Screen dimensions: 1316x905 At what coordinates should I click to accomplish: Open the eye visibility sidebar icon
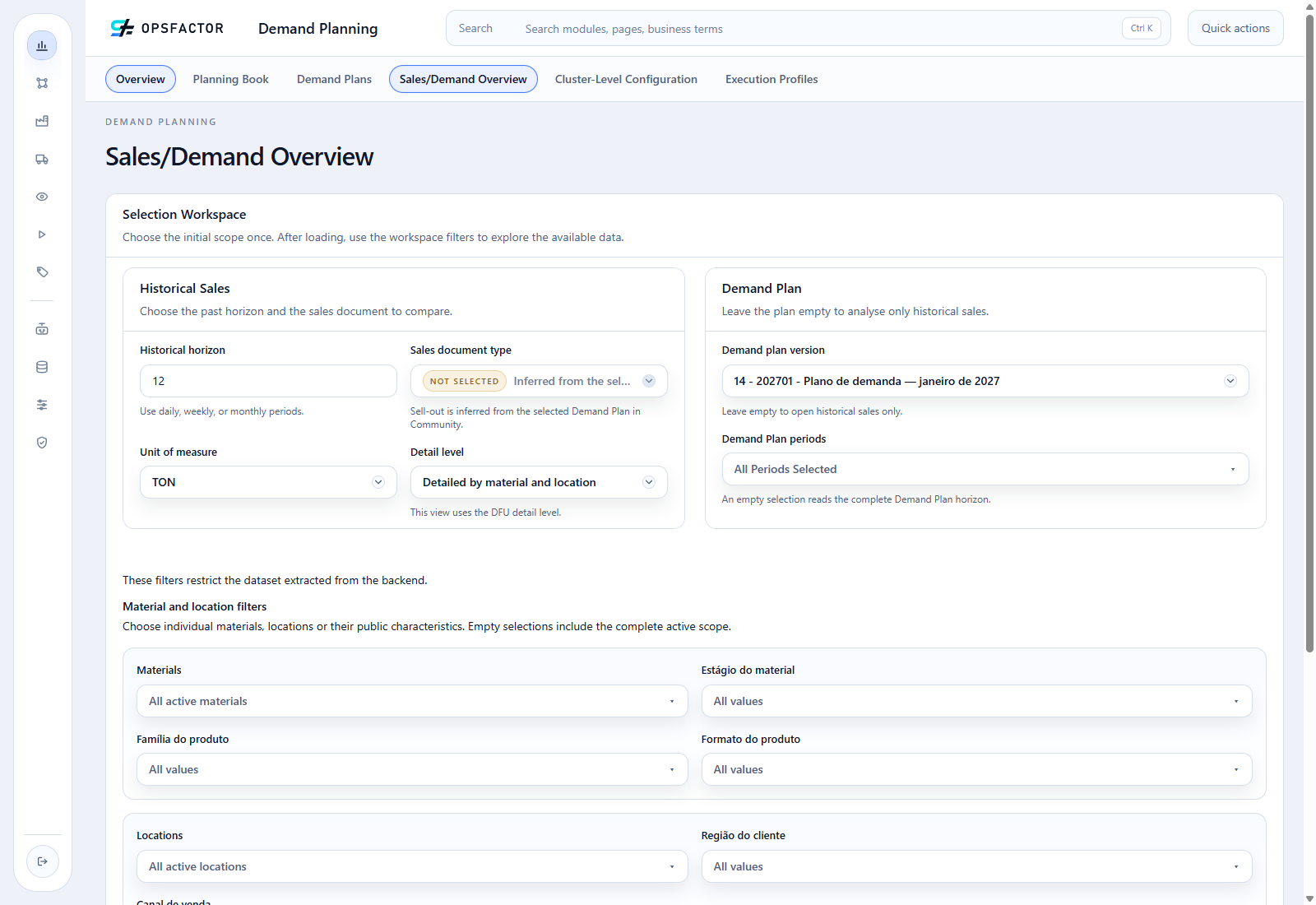[x=42, y=197]
